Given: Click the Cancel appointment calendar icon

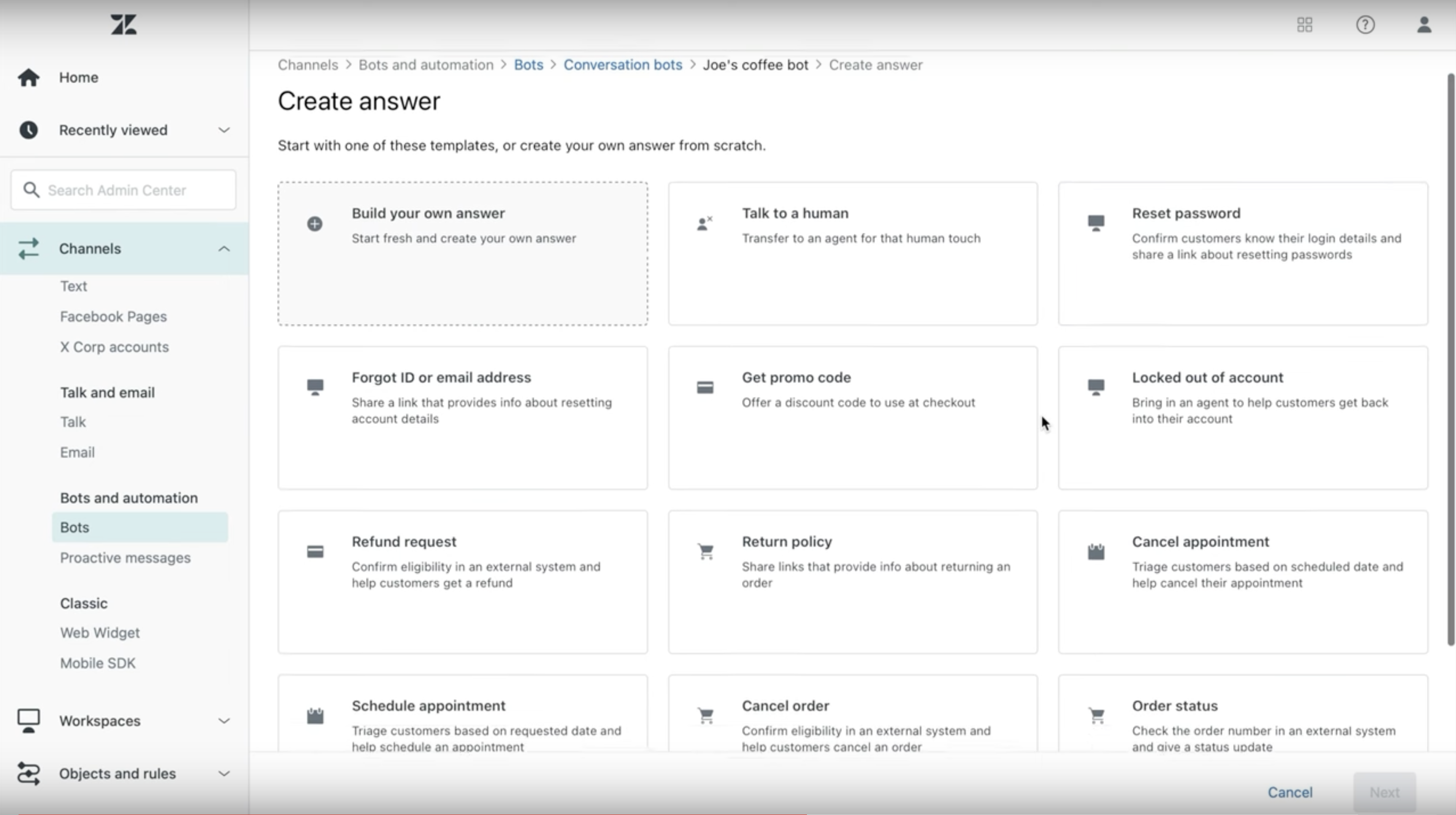Looking at the screenshot, I should click(1096, 551).
